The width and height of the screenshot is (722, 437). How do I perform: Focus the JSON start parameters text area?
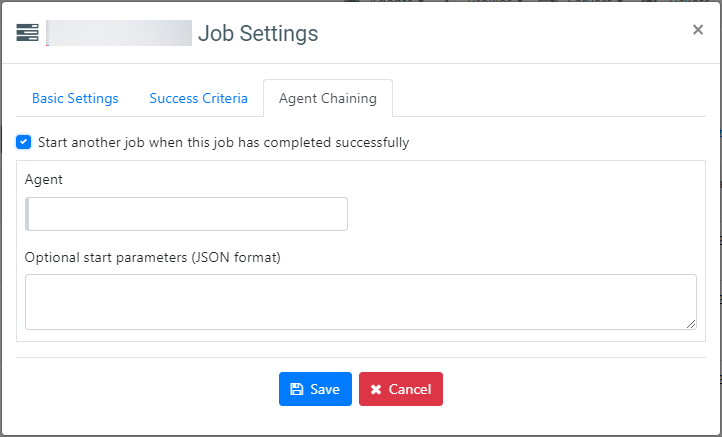(x=361, y=302)
